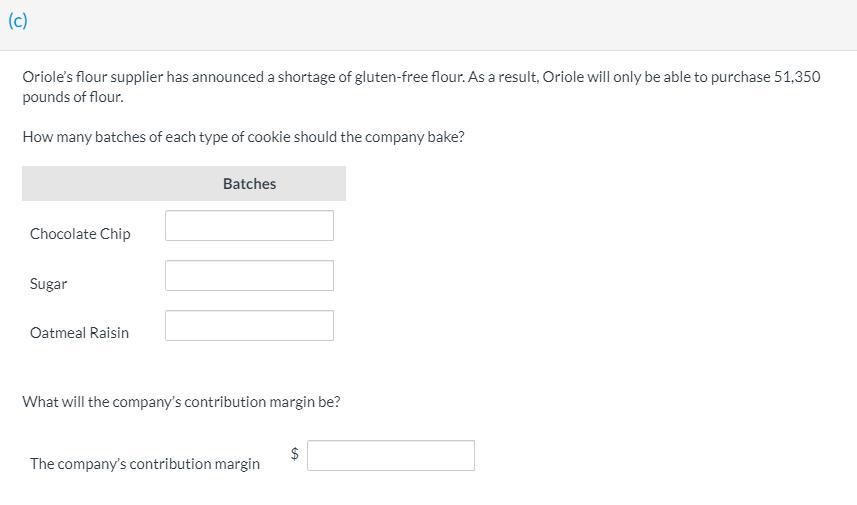The height and width of the screenshot is (505, 857).
Task: Click the dollar sign beside margin field
Action: click(x=295, y=453)
